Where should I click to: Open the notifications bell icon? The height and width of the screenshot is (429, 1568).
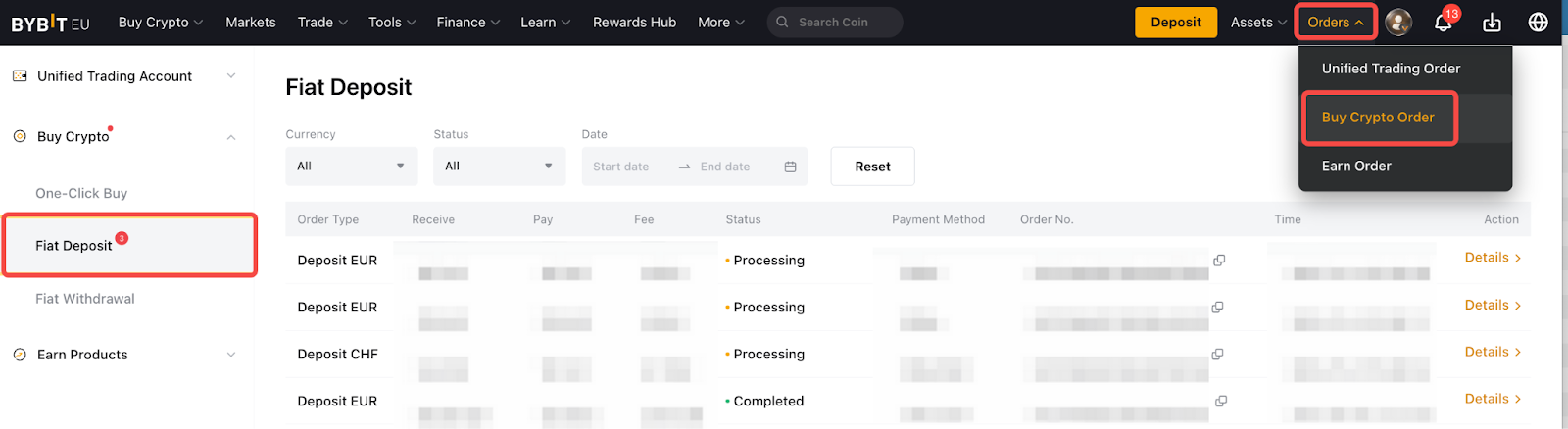[x=1443, y=23]
